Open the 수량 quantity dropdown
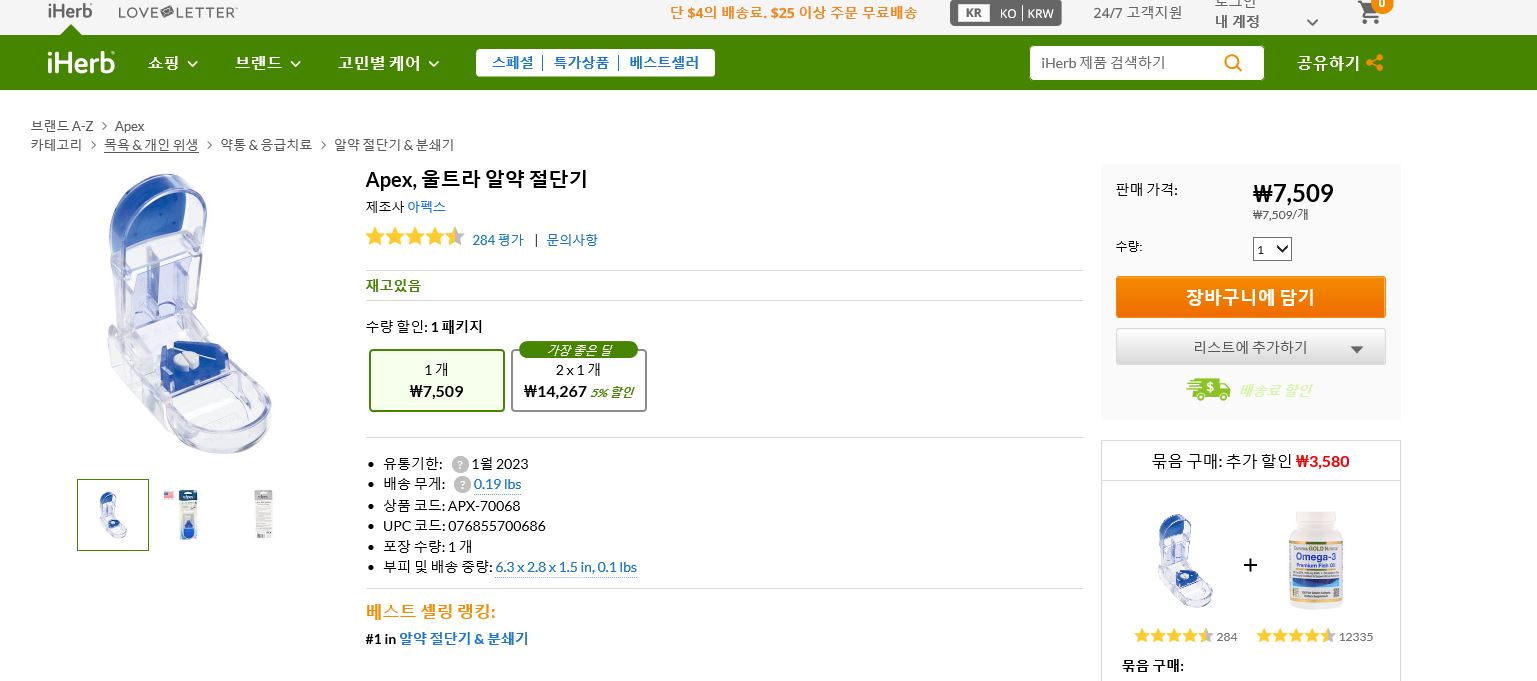The height and width of the screenshot is (681, 1537). [1272, 249]
